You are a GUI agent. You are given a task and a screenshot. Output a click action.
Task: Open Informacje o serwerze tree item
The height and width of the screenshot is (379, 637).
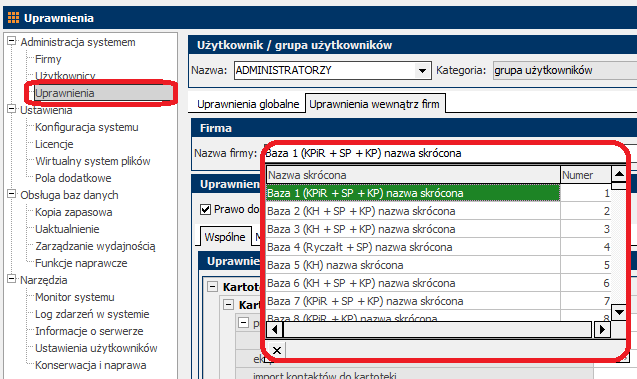[x=89, y=331]
